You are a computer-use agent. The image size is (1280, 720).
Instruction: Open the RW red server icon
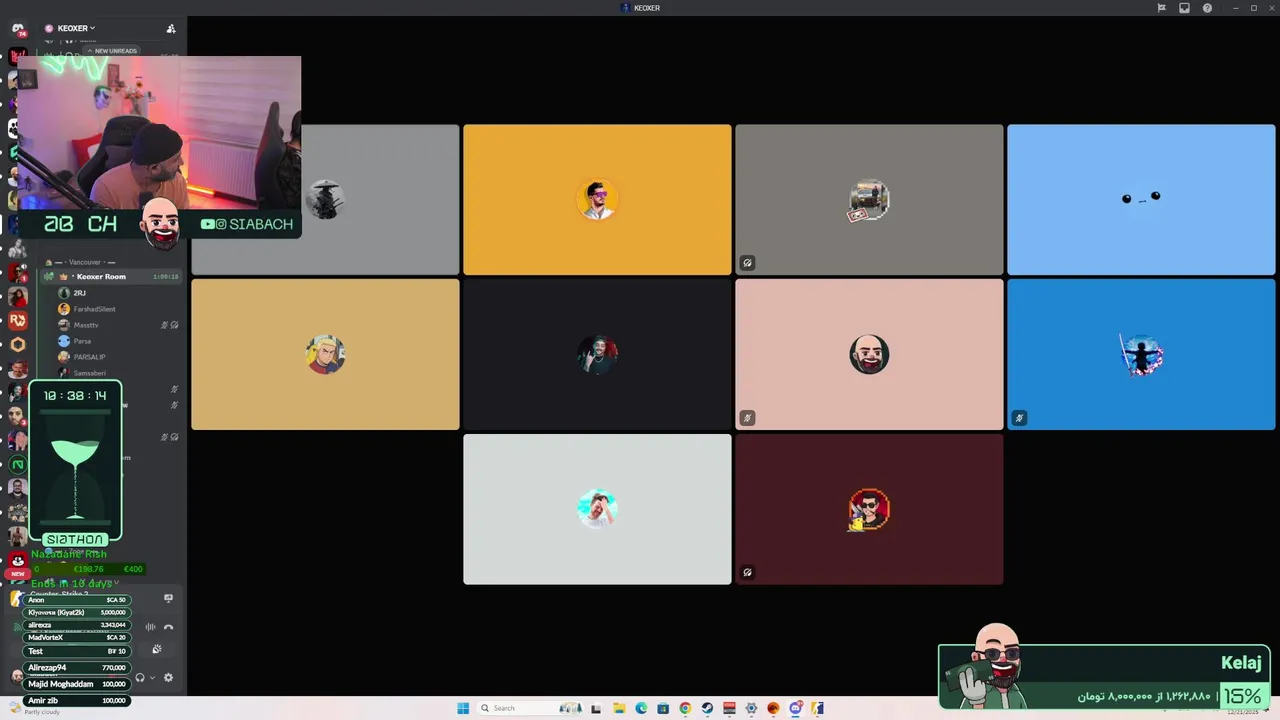pyautogui.click(x=17, y=320)
